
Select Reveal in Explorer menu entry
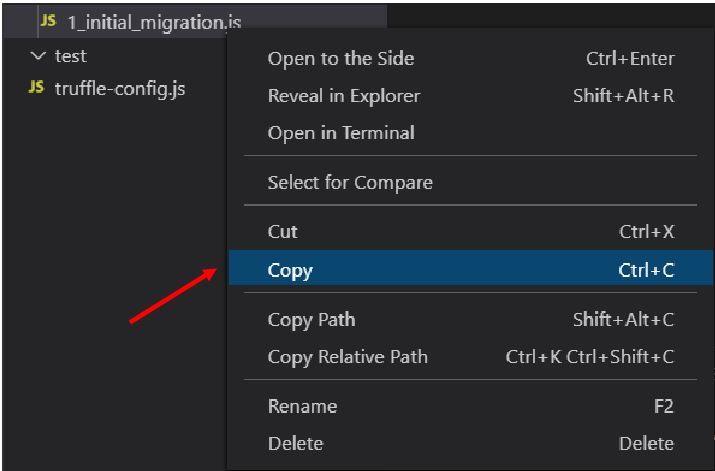(343, 96)
